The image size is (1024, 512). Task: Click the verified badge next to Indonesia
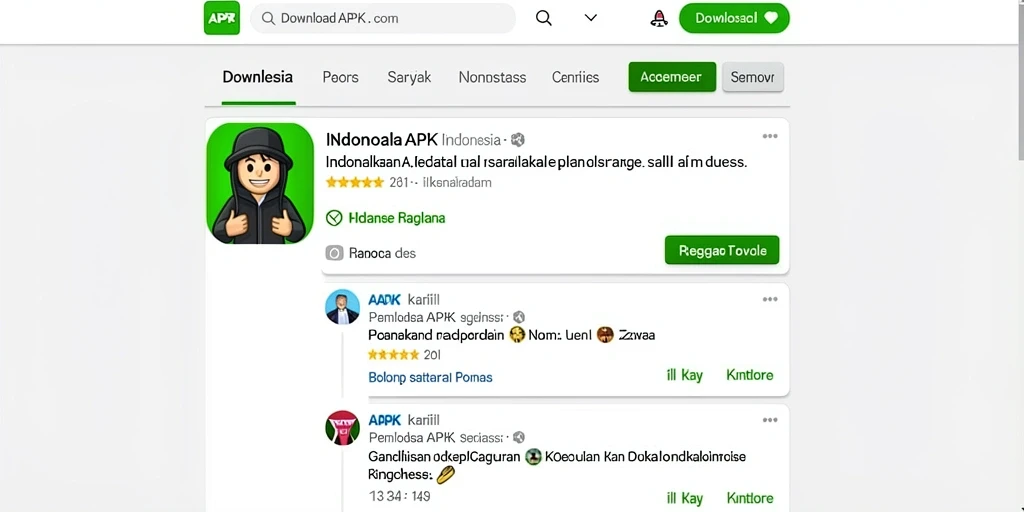click(518, 140)
